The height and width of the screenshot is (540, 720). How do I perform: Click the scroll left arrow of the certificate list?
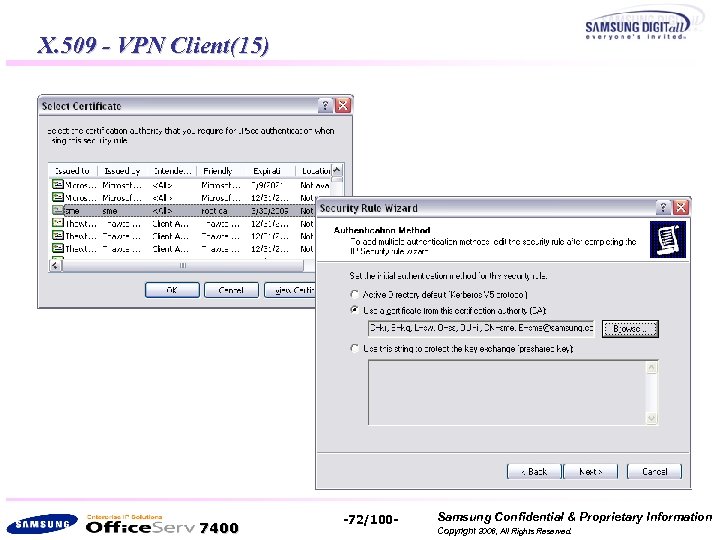coord(55,265)
